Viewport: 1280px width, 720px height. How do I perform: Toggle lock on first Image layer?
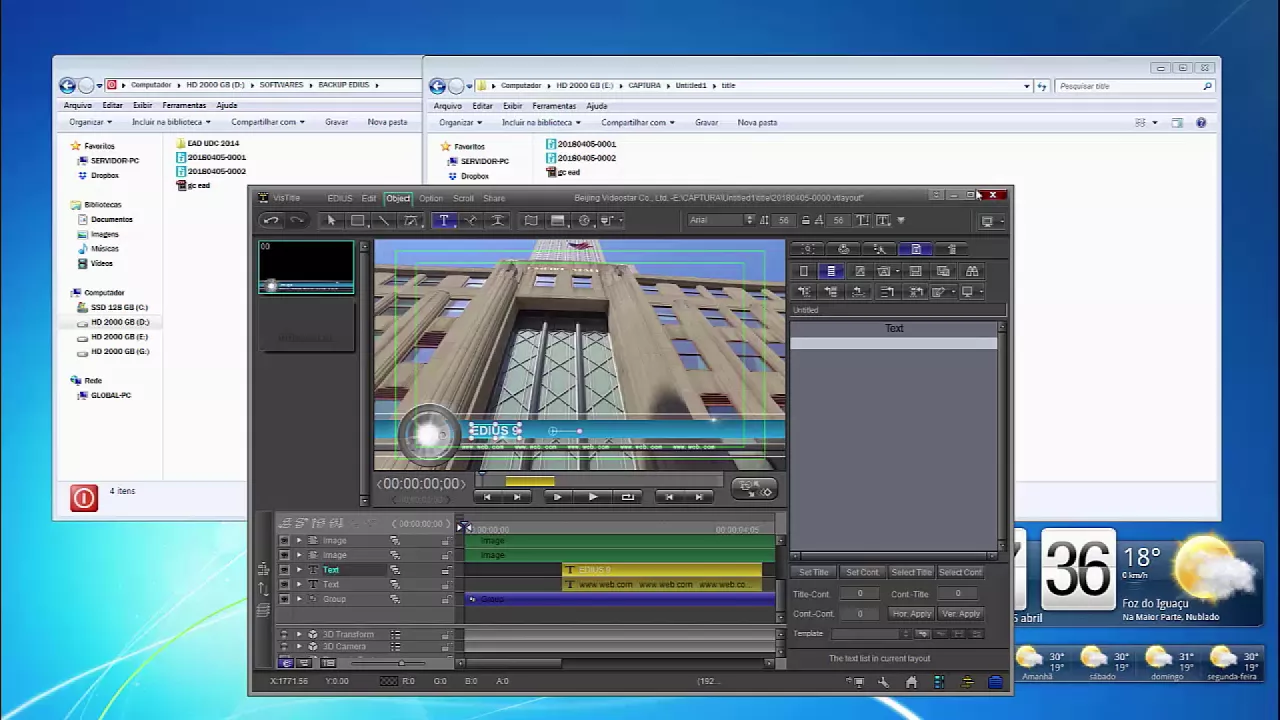pyautogui.click(x=445, y=541)
